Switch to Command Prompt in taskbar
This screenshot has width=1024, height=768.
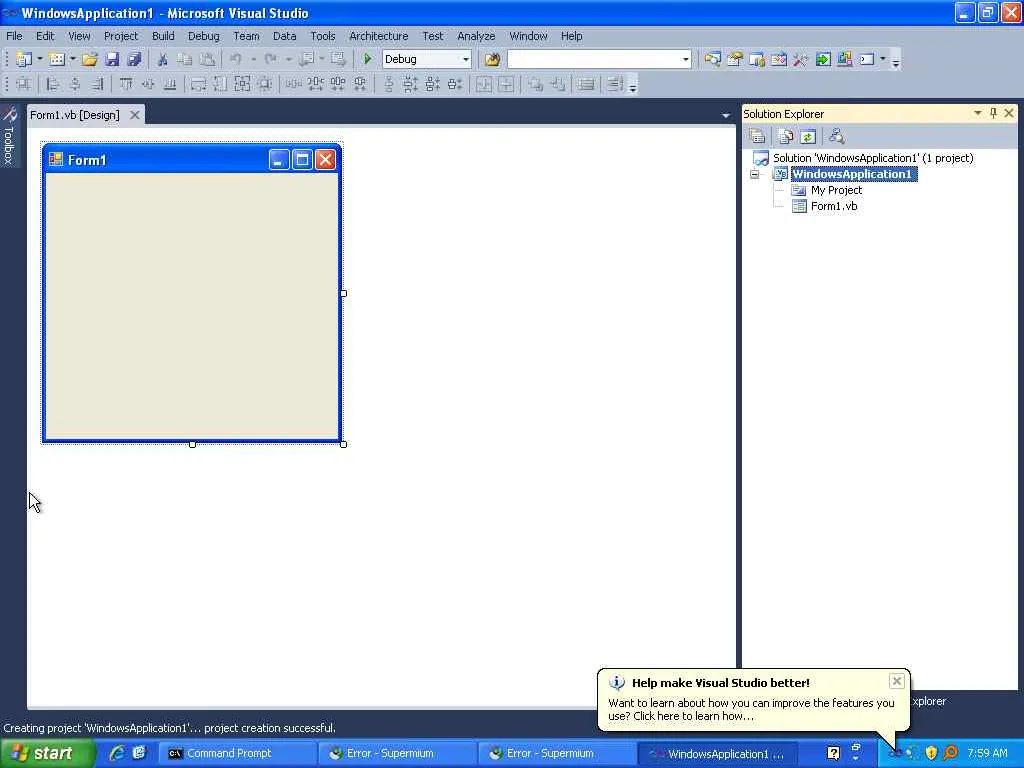(237, 753)
